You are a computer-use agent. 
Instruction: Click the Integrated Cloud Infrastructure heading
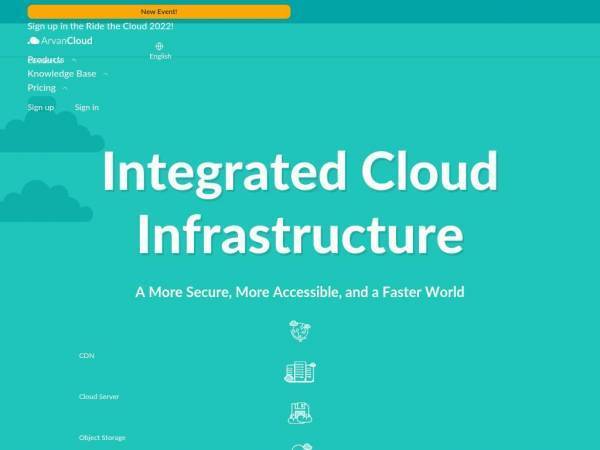(300, 202)
